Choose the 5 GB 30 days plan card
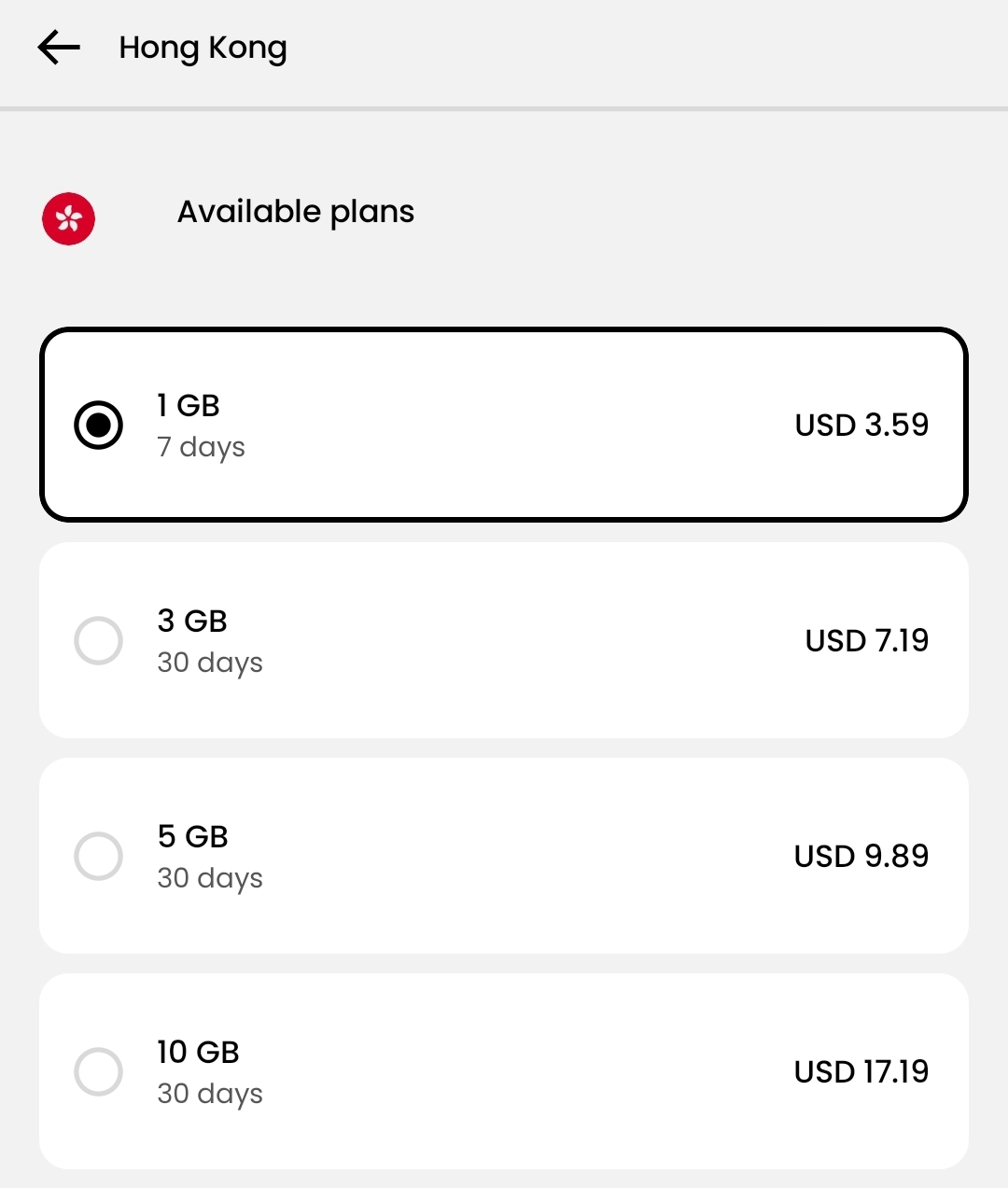 click(504, 856)
